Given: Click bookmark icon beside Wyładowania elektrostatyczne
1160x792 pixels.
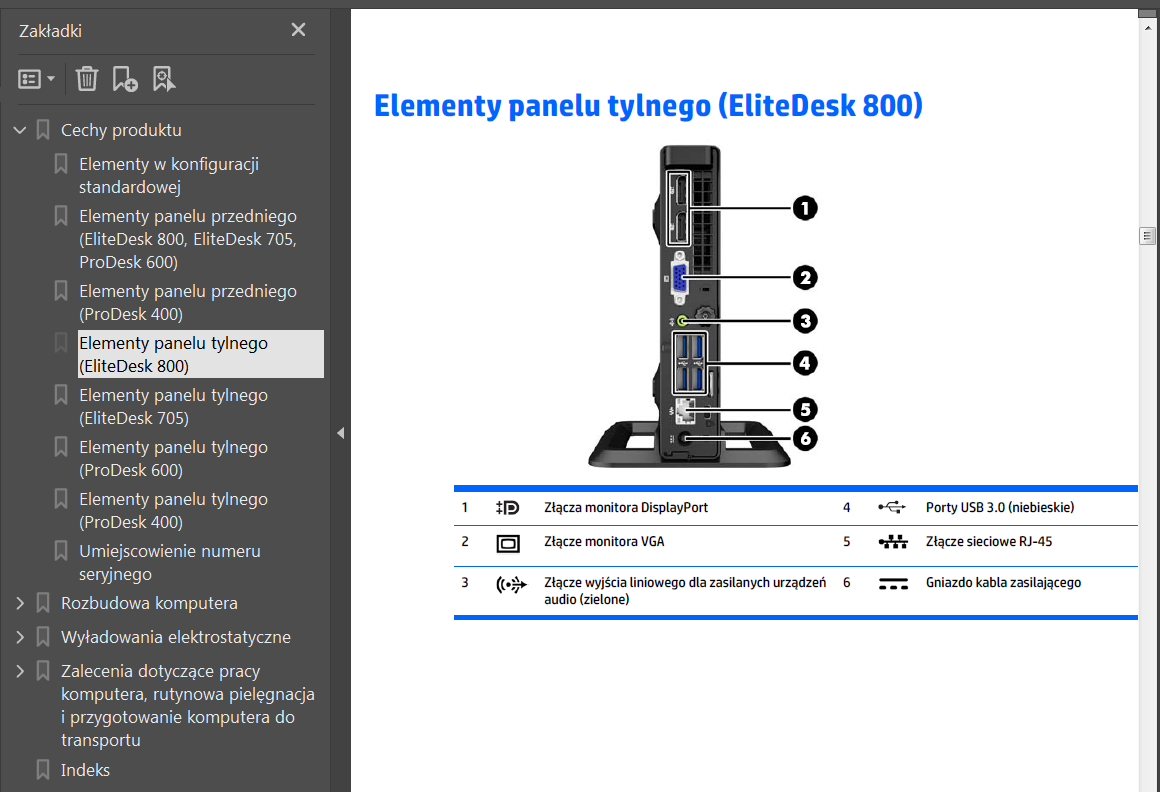Looking at the screenshot, I should (44, 637).
